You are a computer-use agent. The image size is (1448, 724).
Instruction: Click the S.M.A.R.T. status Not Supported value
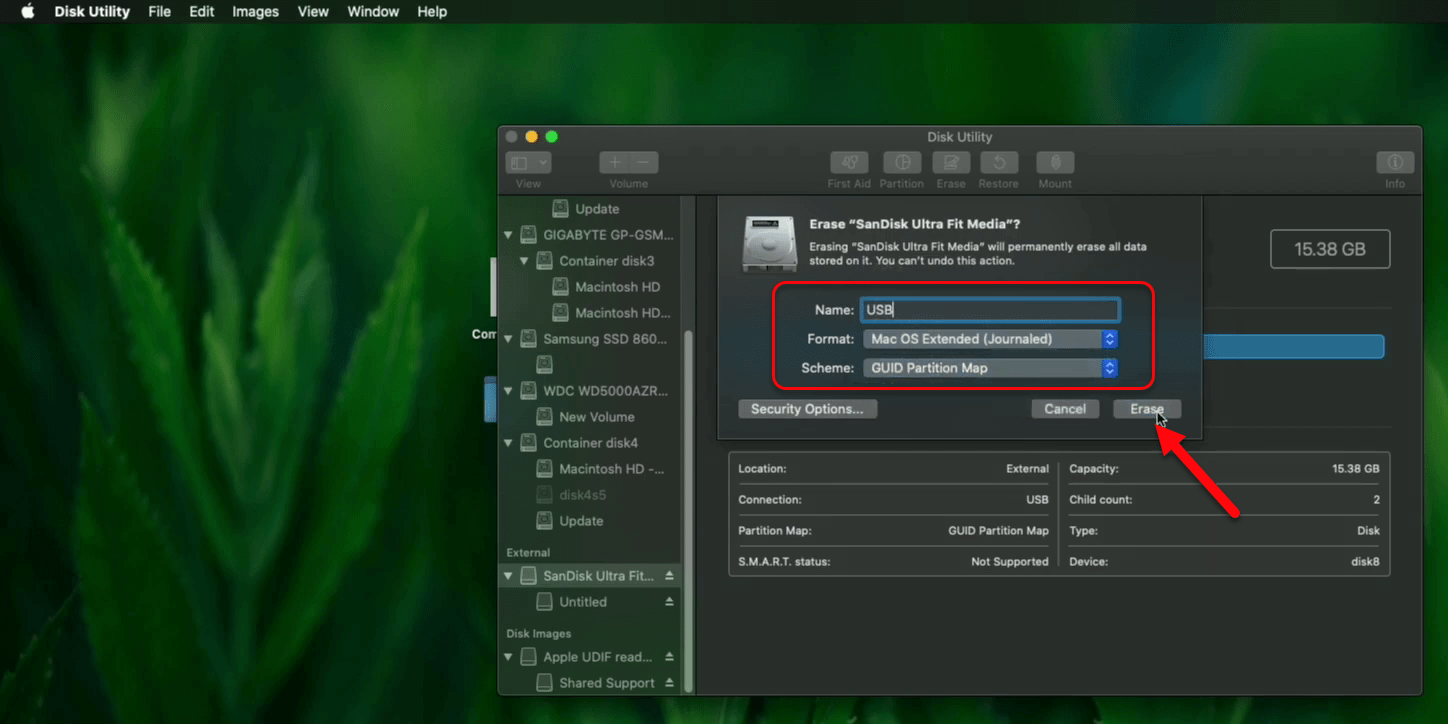(1010, 562)
